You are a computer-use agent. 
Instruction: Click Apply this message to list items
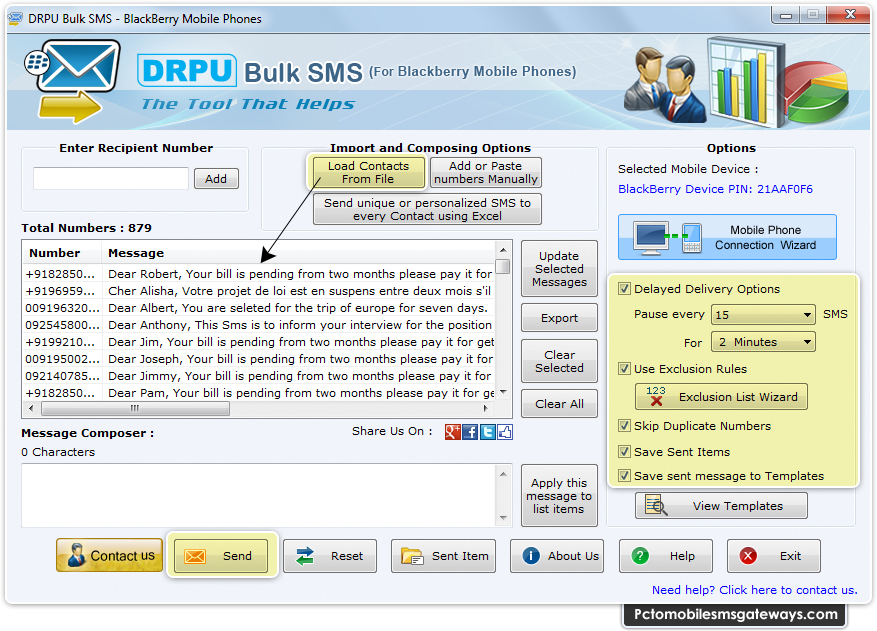tap(559, 496)
